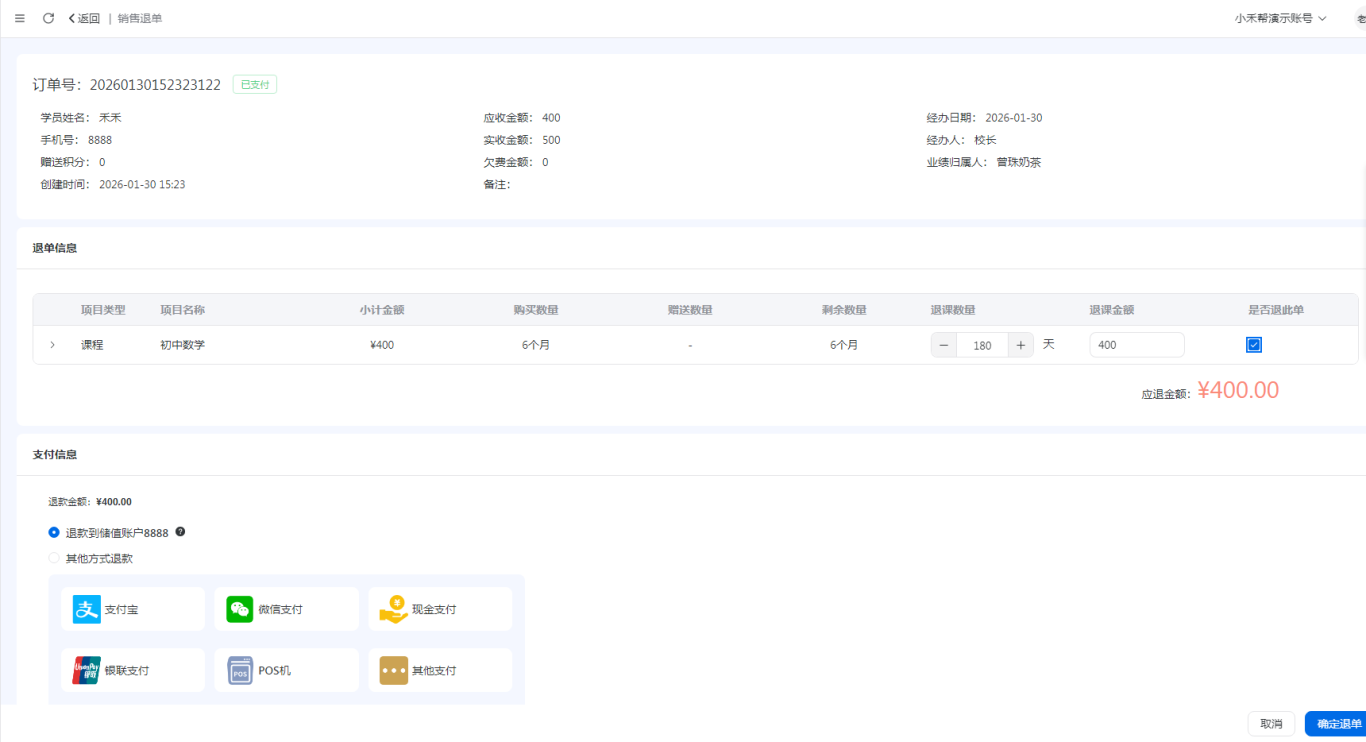Increase refund days with plus button

pyautogui.click(x=1020, y=345)
